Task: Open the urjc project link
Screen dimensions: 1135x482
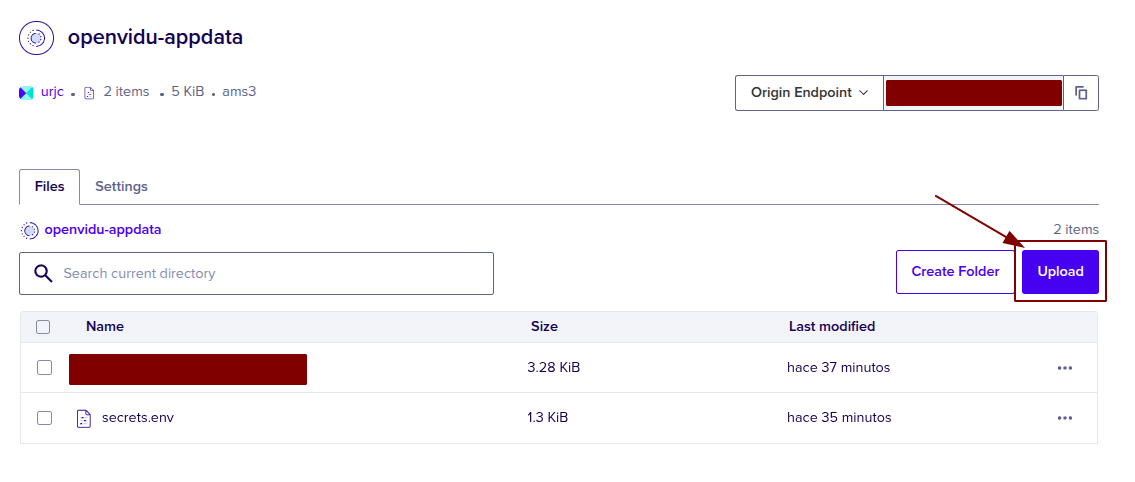Action: pyautogui.click(x=52, y=92)
